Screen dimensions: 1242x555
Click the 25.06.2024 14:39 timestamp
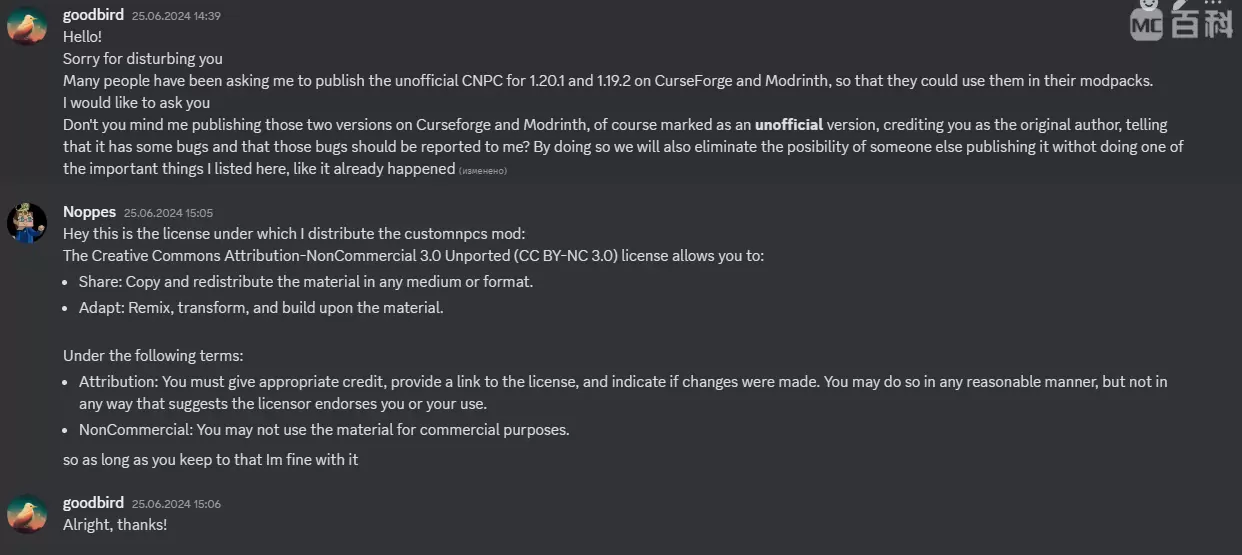pyautogui.click(x=176, y=16)
